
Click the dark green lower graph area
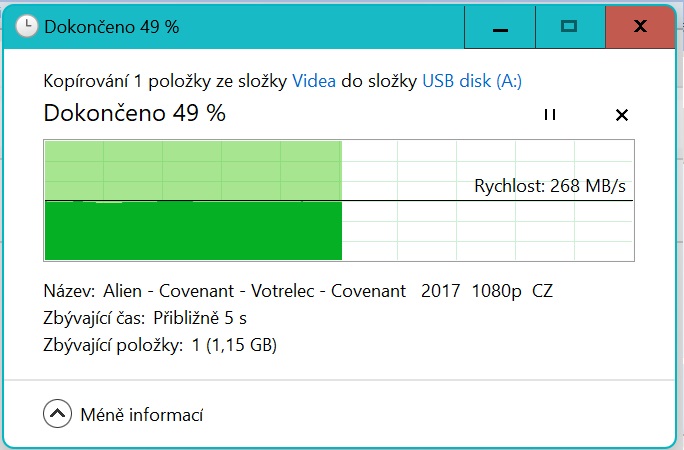click(x=193, y=232)
